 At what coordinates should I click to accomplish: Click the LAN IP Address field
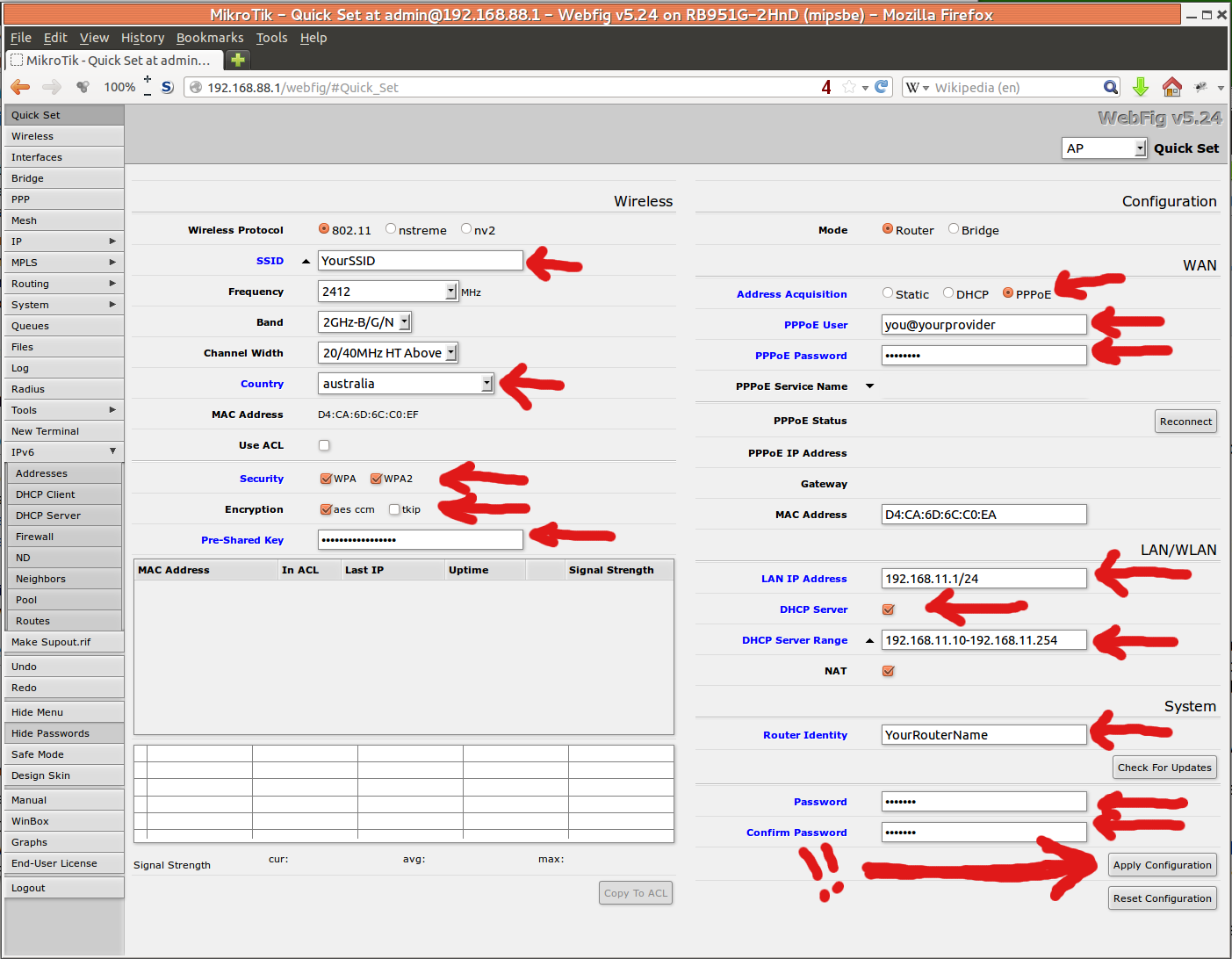tap(984, 579)
